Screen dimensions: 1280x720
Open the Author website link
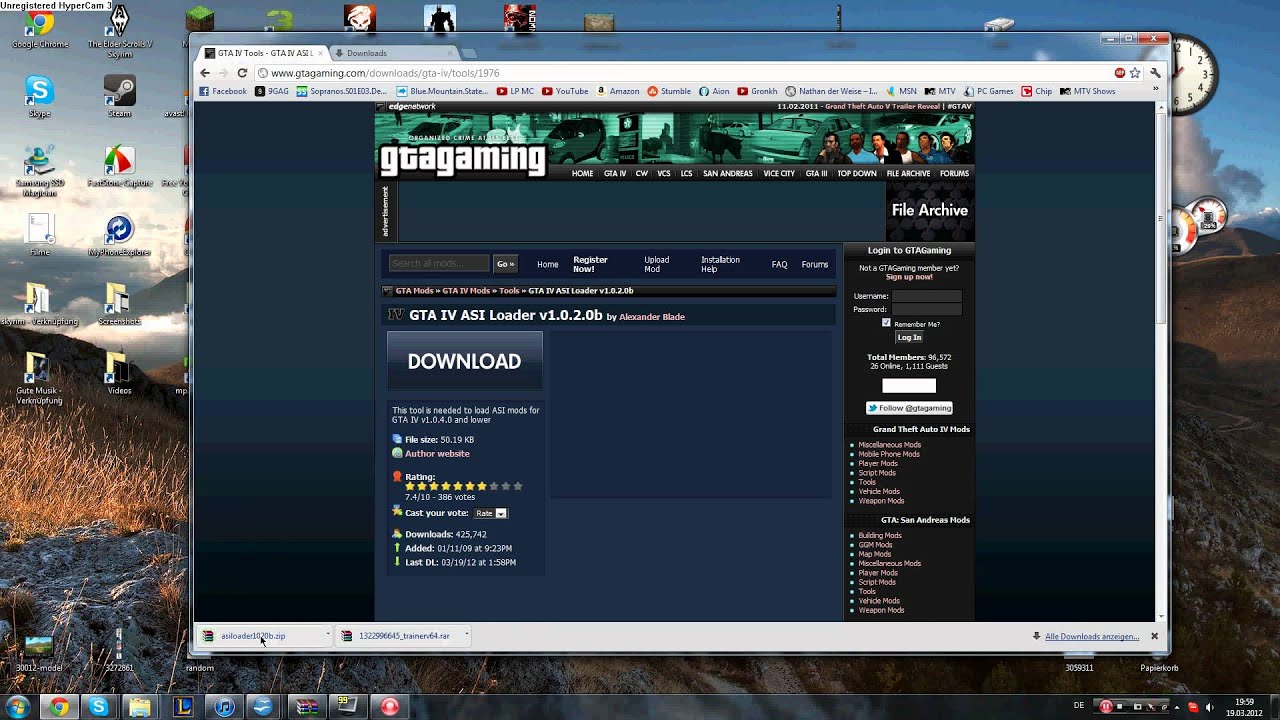tap(437, 454)
